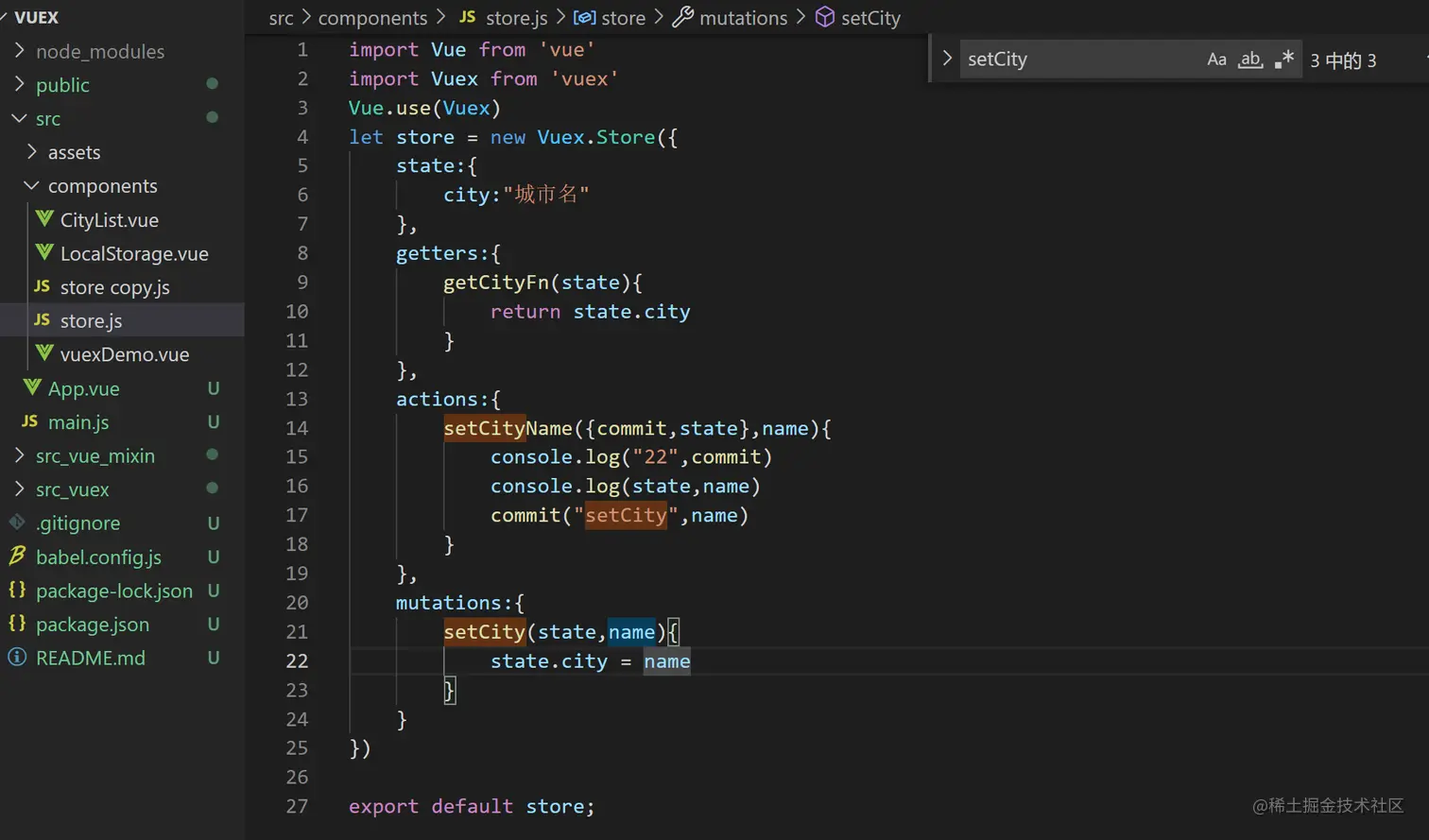The height and width of the screenshot is (840, 1429).
Task: Expand the public folder
Action: [x=19, y=84]
